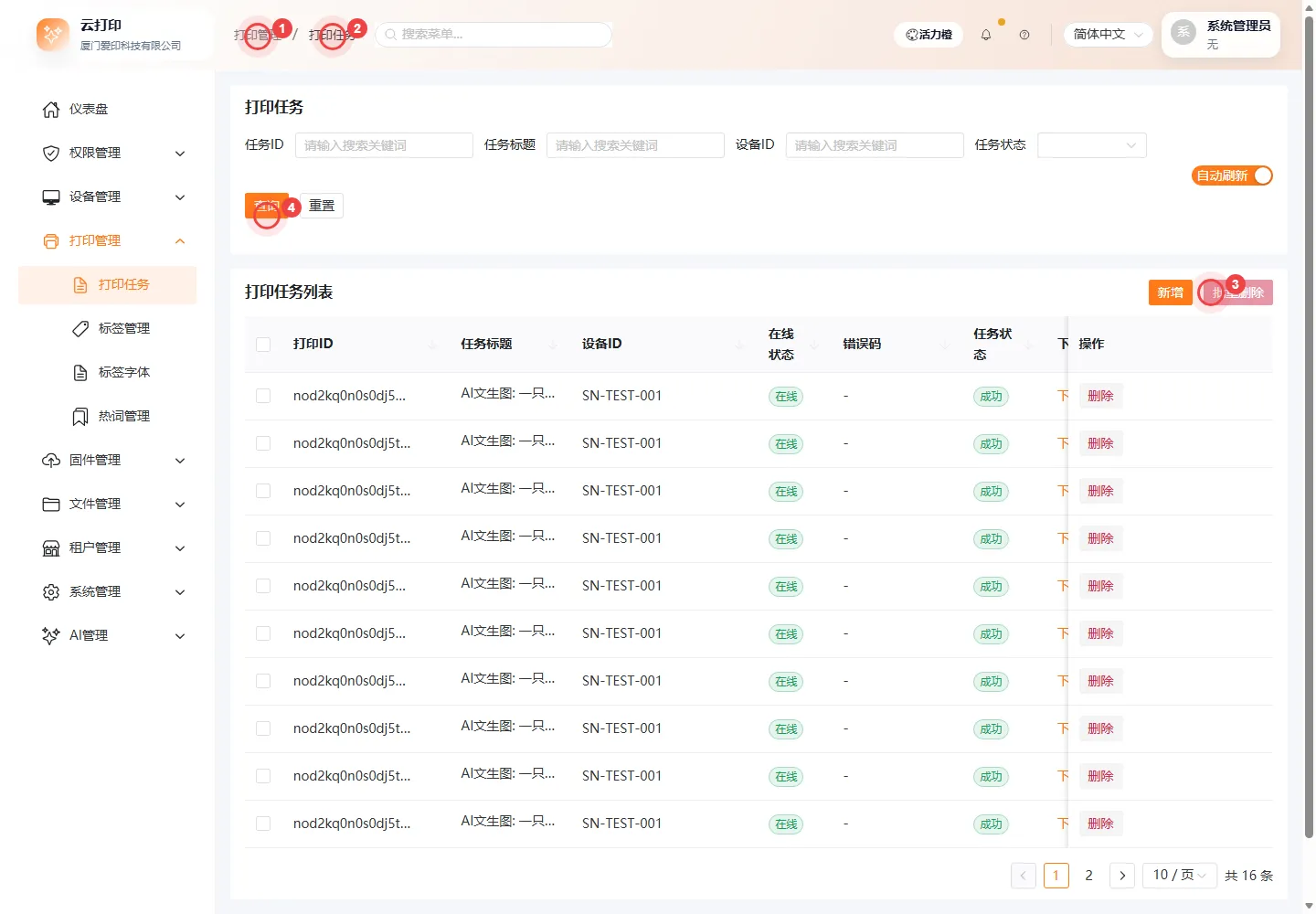Click the folder icon for 文件管理

coord(51,505)
